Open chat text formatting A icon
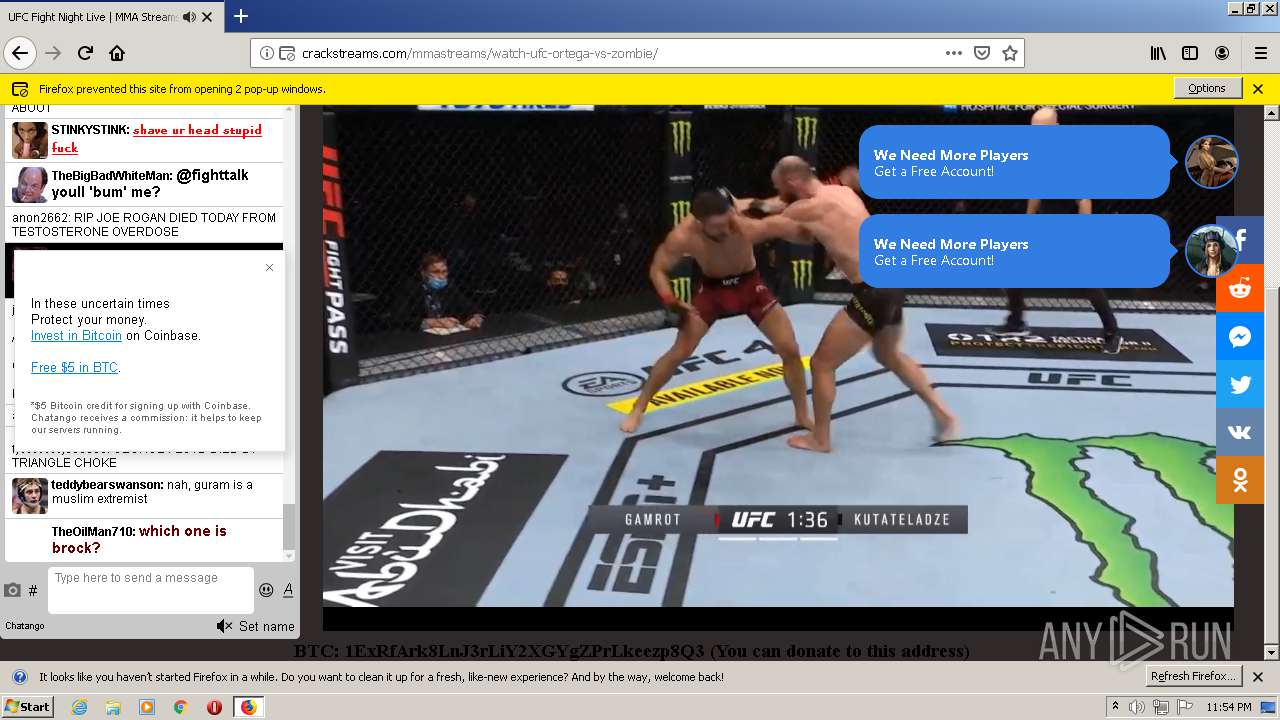This screenshot has height=720, width=1280. click(x=288, y=590)
